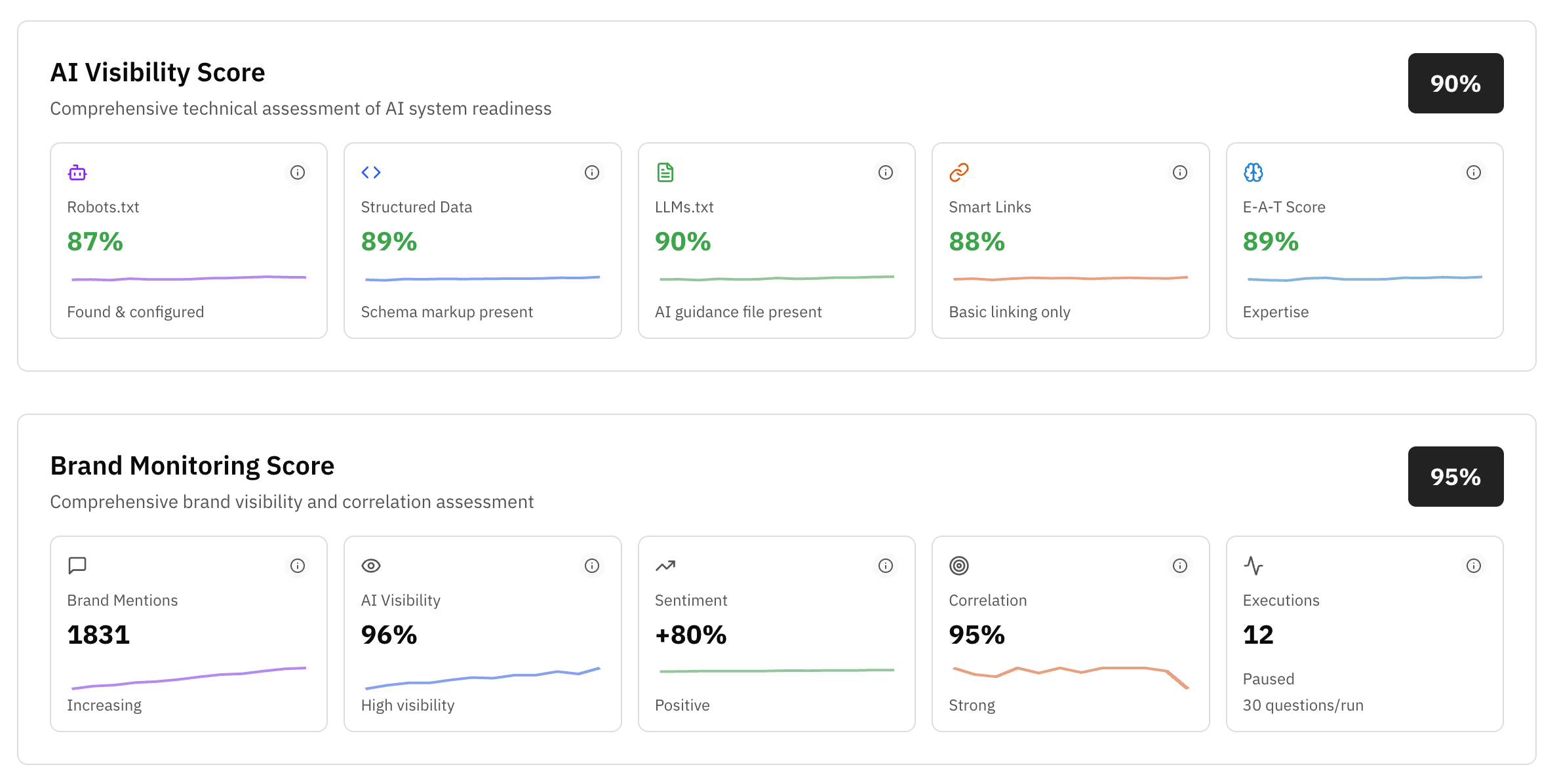1559x784 pixels.
Task: Select the document icon on LLMs.txt card
Action: point(665,172)
